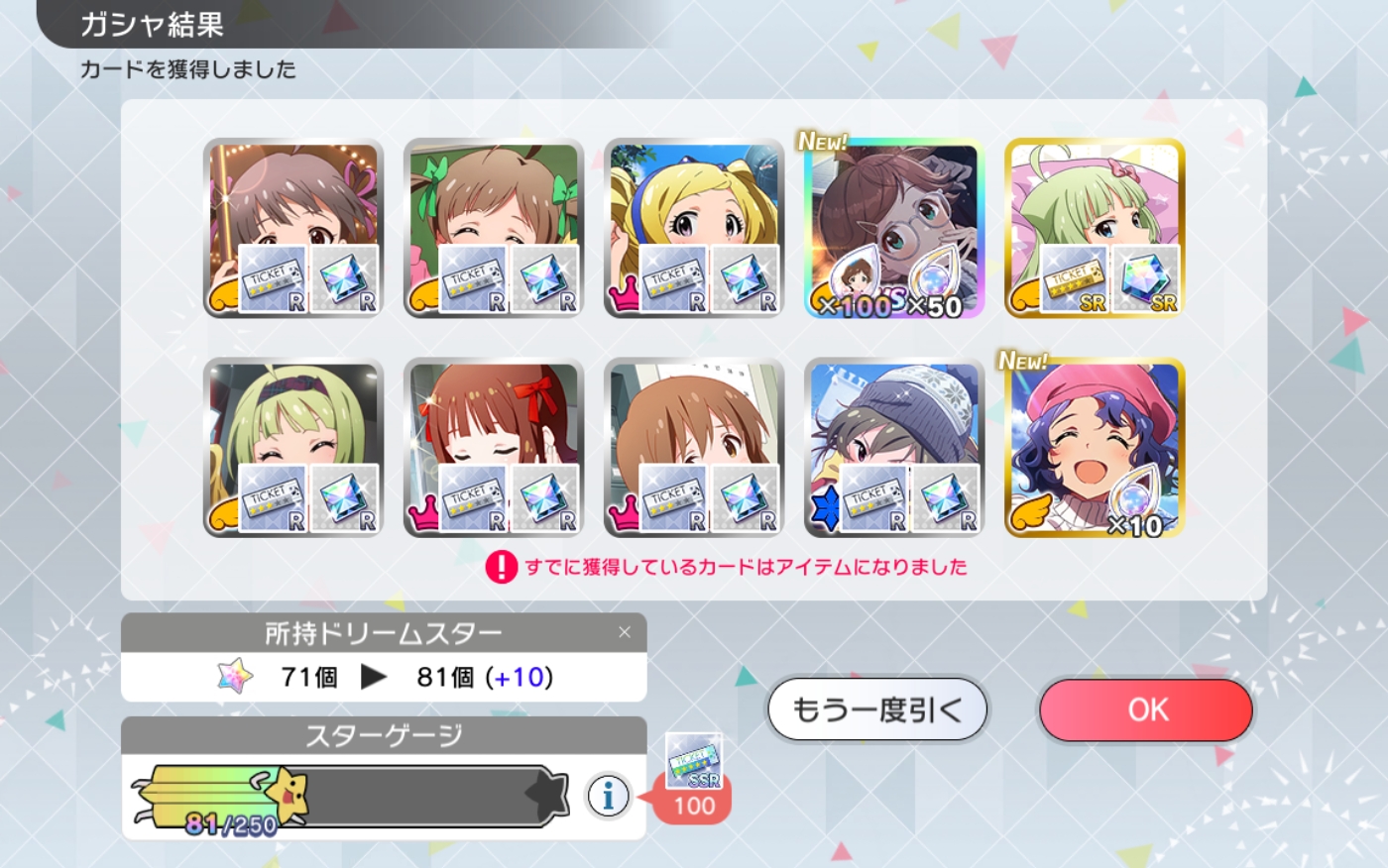Click the info icon beside star gauge
Screen dimensions: 1388x868
[x=608, y=796]
